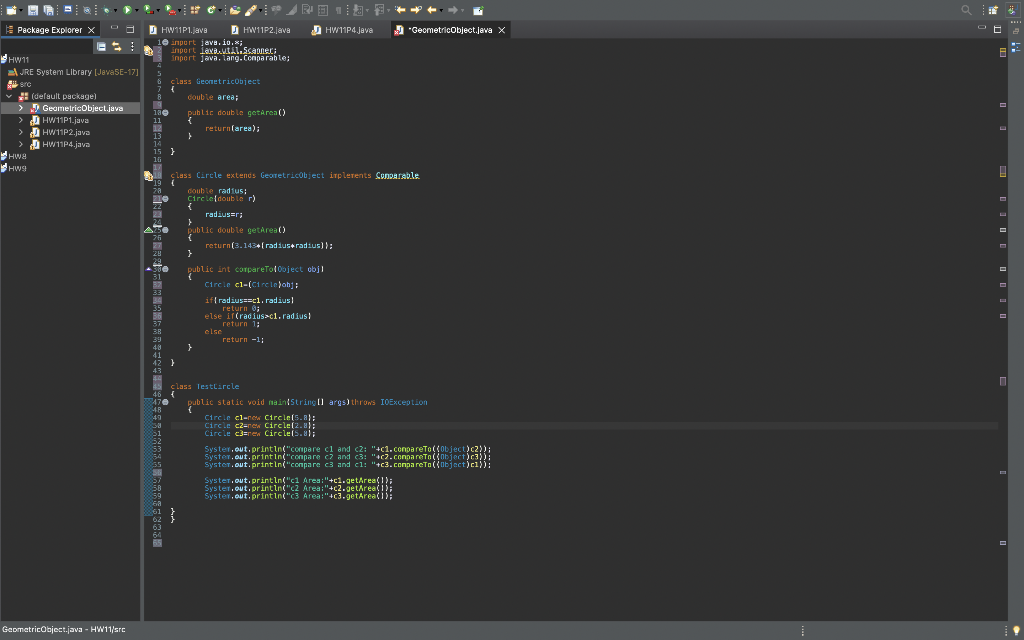Image resolution: width=1024 pixels, height=640 pixels.
Task: Select the HW8 project
Action: (x=14, y=156)
